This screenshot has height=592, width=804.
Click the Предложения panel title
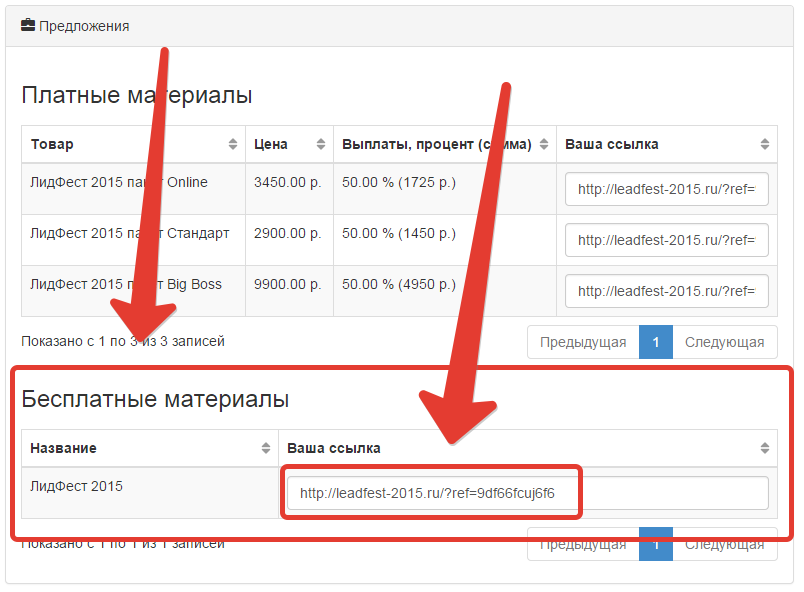(x=84, y=26)
